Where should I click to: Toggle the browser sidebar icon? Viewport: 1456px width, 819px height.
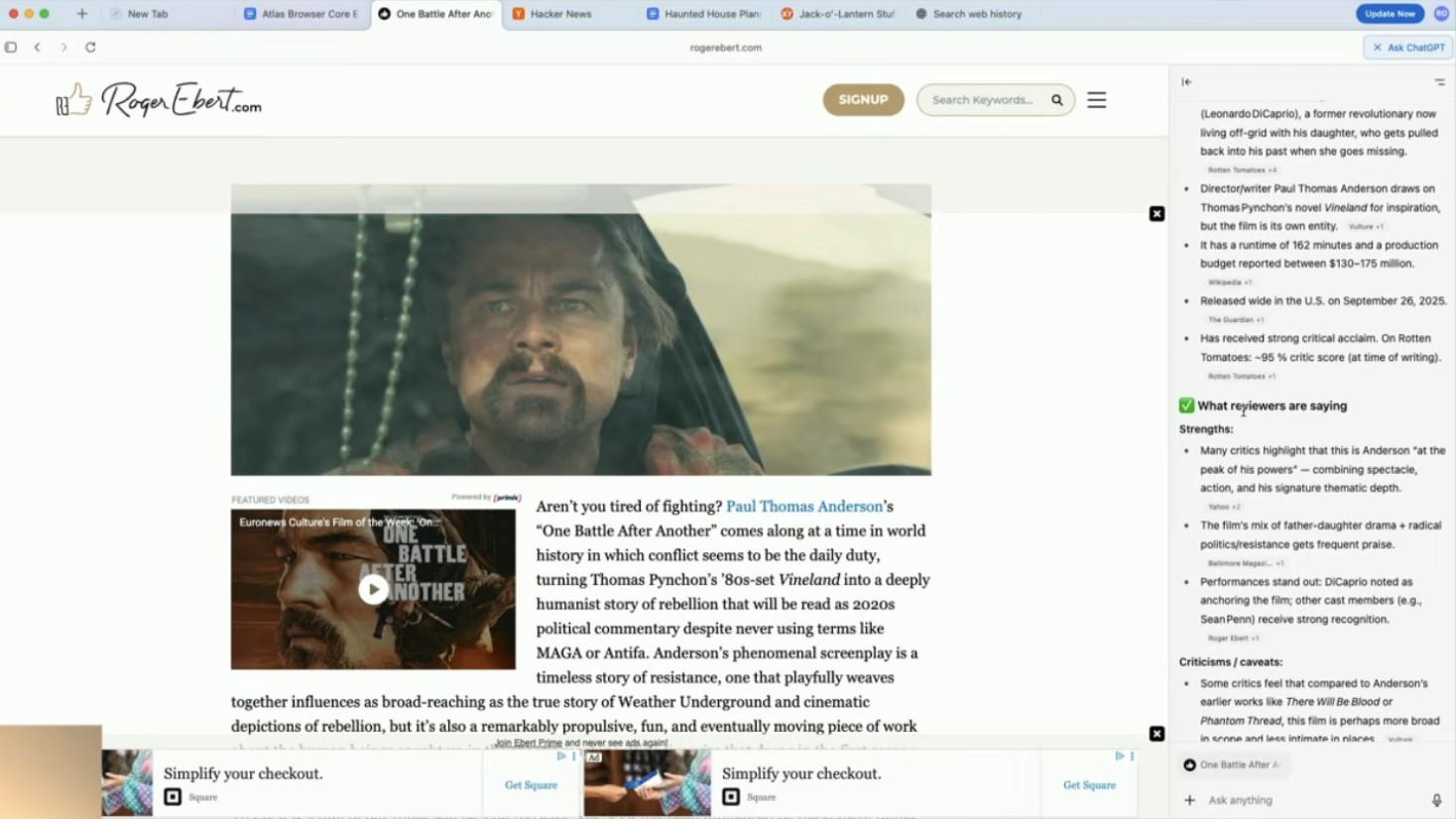tap(11, 47)
